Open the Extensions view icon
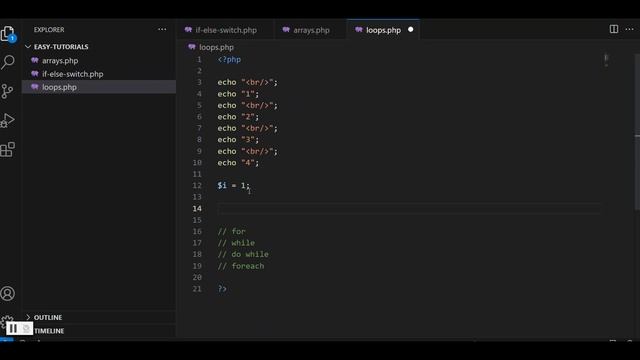640x360 pixels. [x=7, y=149]
